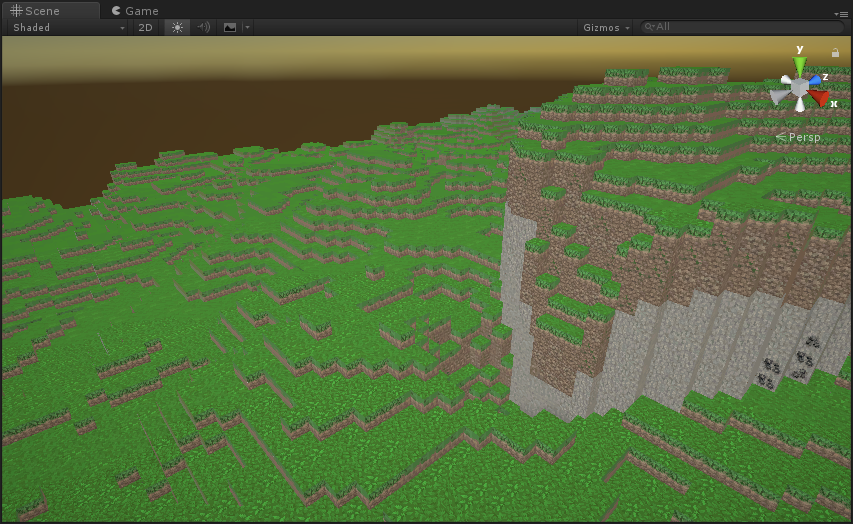Toggle scene lighting sun icon
This screenshot has width=853, height=524.
[177, 27]
